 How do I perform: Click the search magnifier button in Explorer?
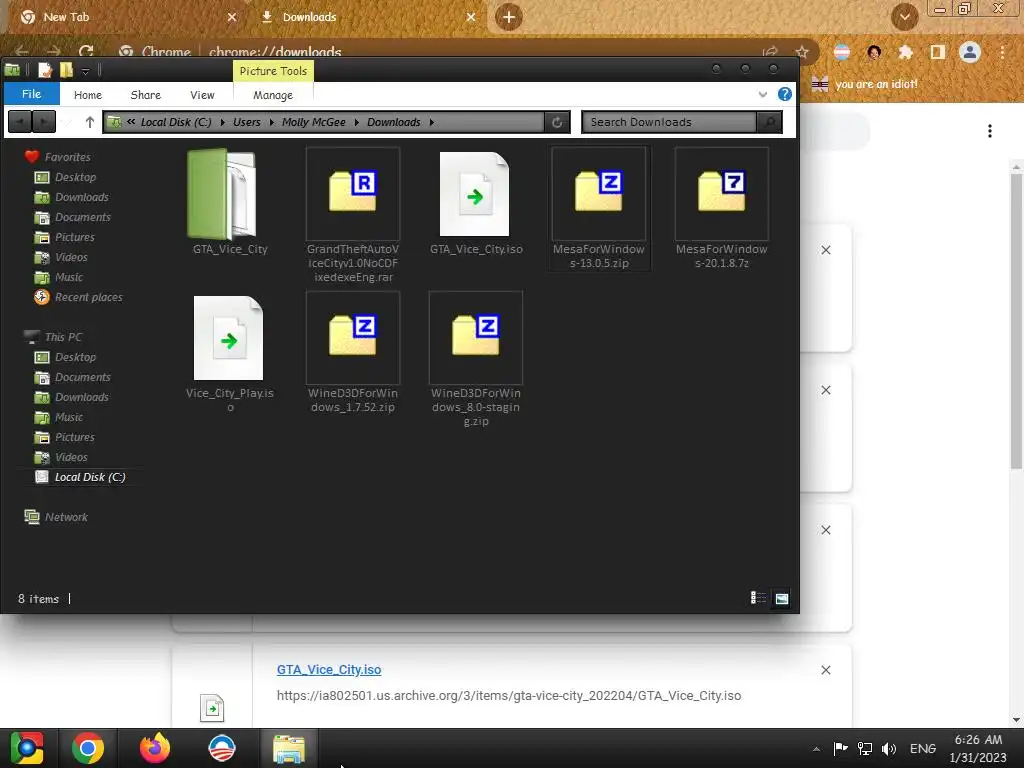[x=769, y=122]
